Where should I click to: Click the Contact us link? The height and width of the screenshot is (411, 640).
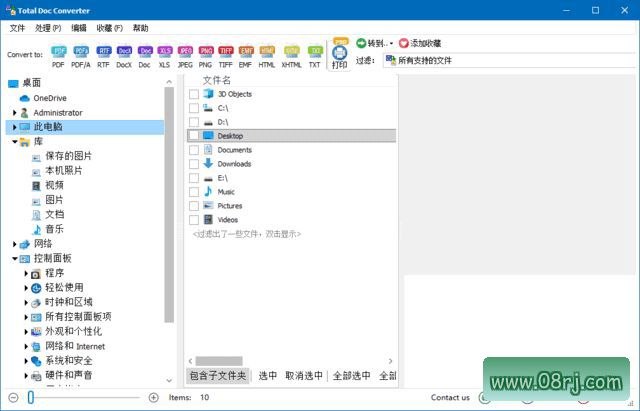click(x=450, y=397)
